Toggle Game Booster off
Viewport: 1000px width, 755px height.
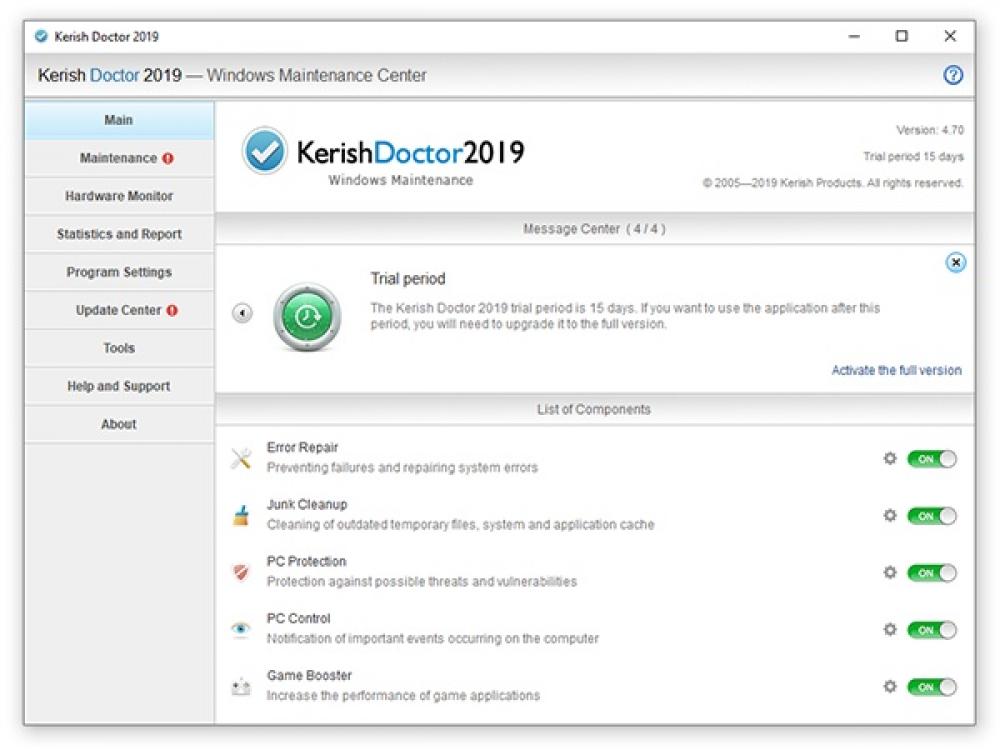930,687
